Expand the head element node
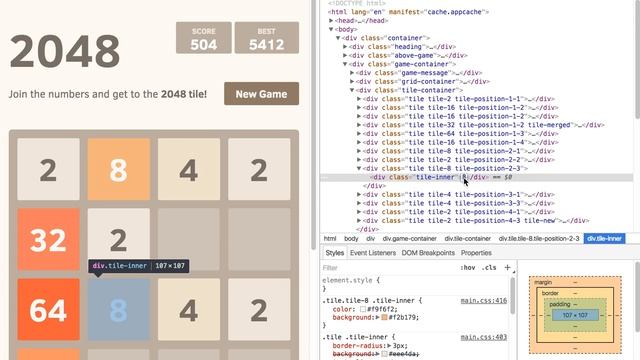Image resolution: width=640 pixels, height=360 pixels. (x=331, y=20)
